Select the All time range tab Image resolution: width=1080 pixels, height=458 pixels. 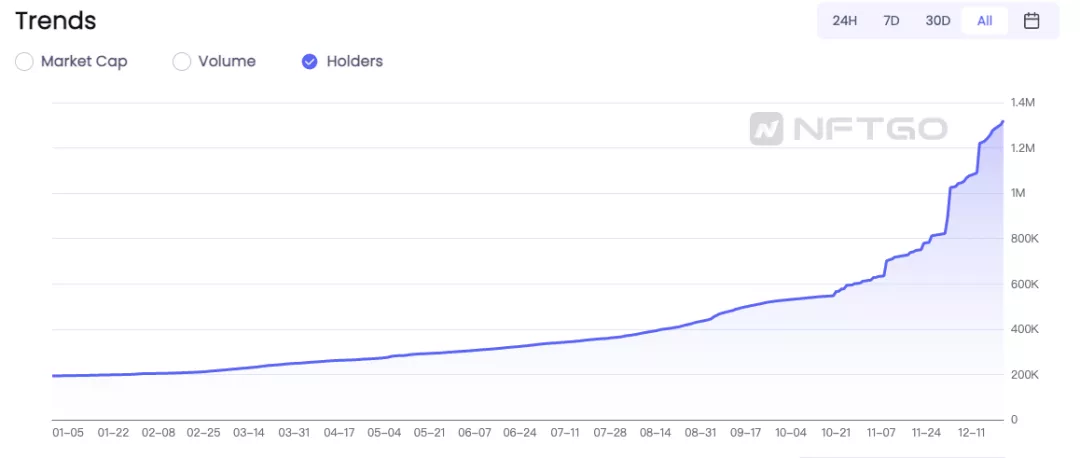click(x=985, y=21)
